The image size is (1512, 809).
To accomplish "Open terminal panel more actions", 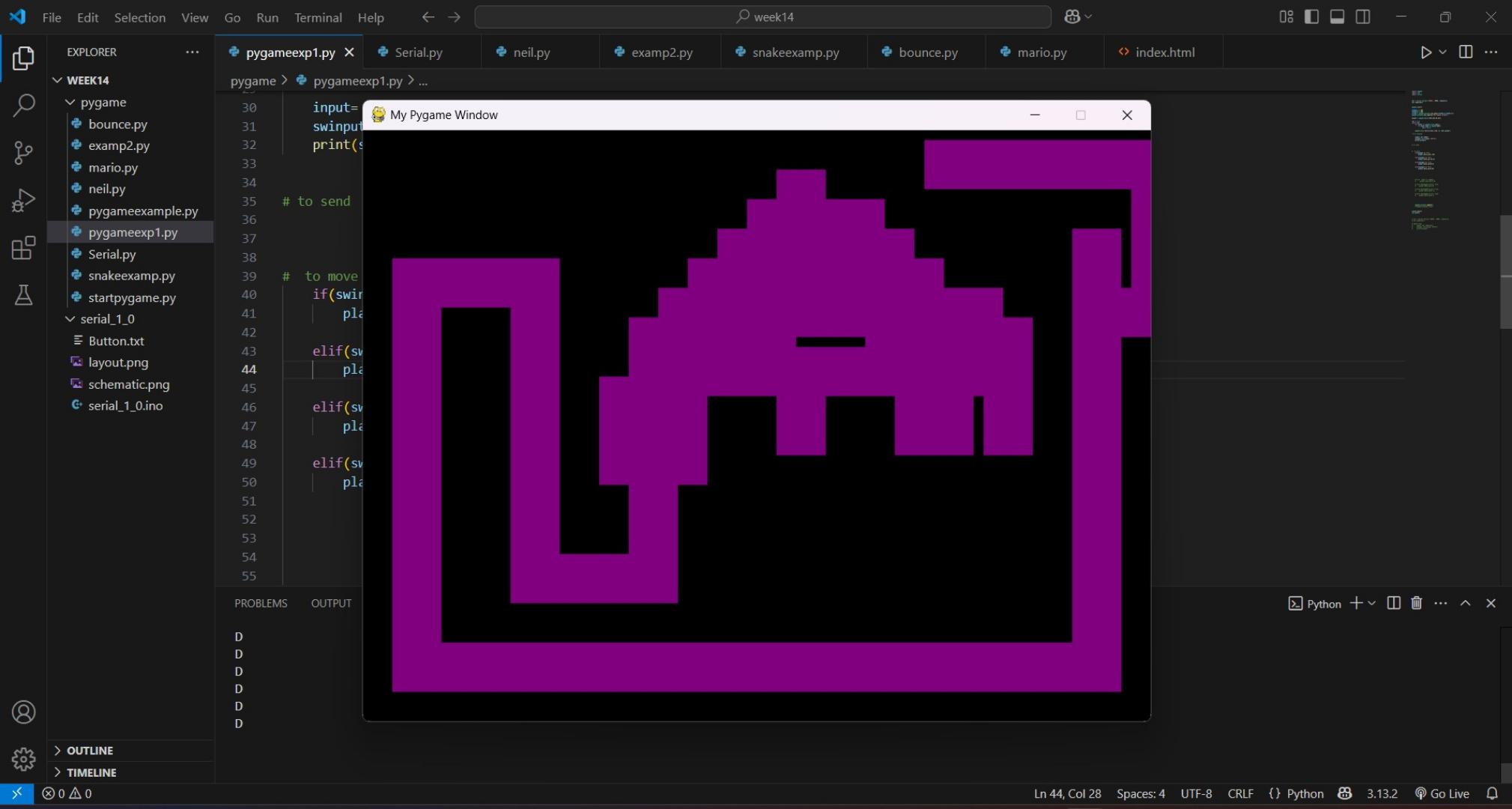I will click(1441, 603).
